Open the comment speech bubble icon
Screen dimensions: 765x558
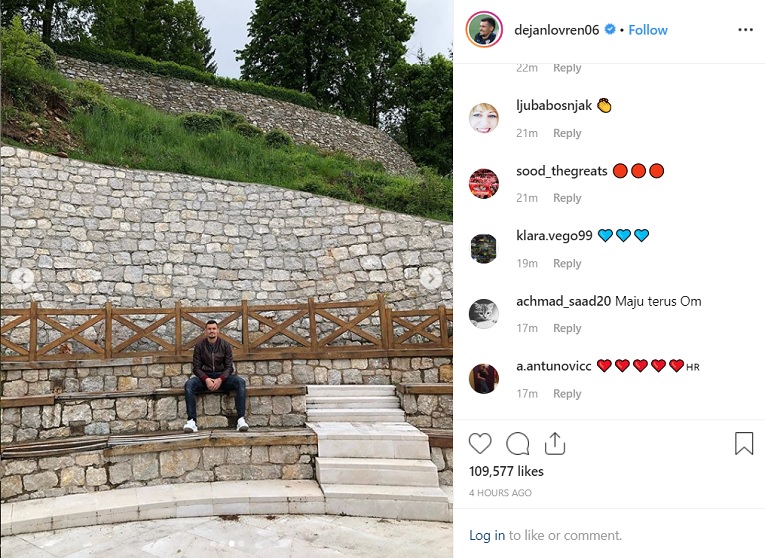click(x=518, y=443)
